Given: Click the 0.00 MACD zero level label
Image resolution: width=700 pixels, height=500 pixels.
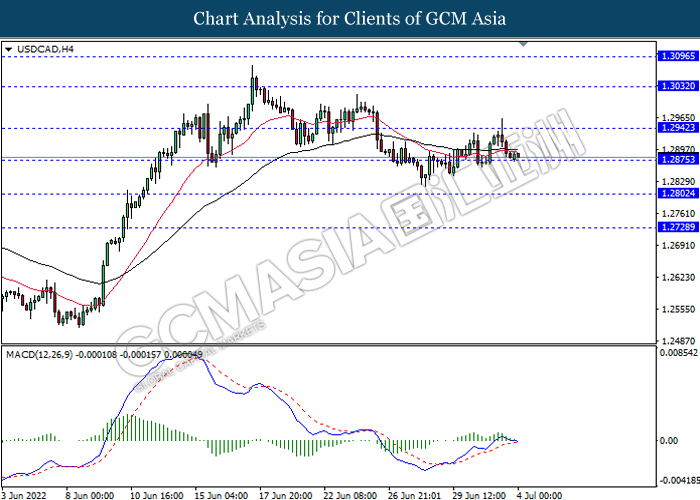Looking at the screenshot, I should 668,441.
